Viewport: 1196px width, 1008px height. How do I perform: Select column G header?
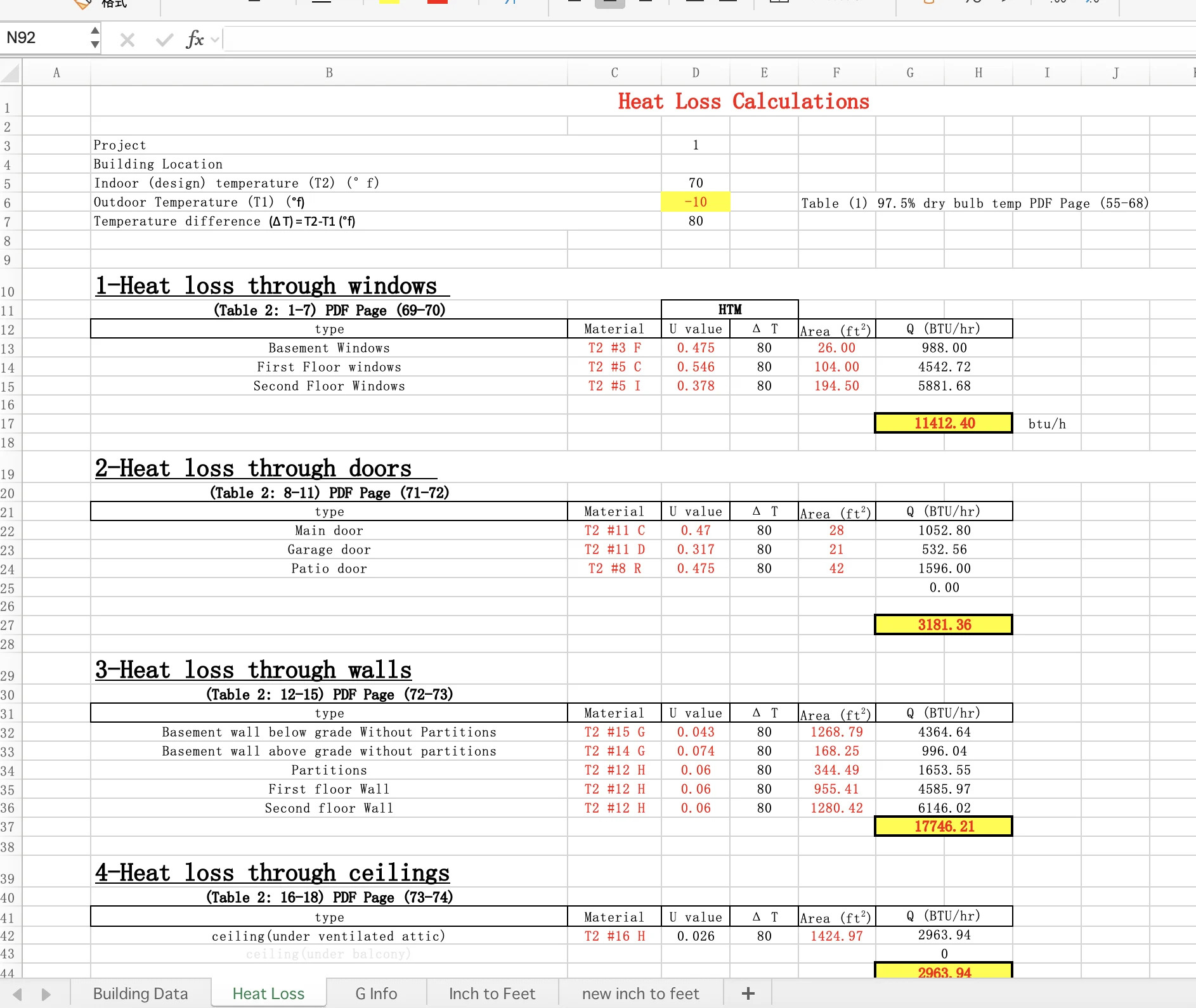[910, 73]
